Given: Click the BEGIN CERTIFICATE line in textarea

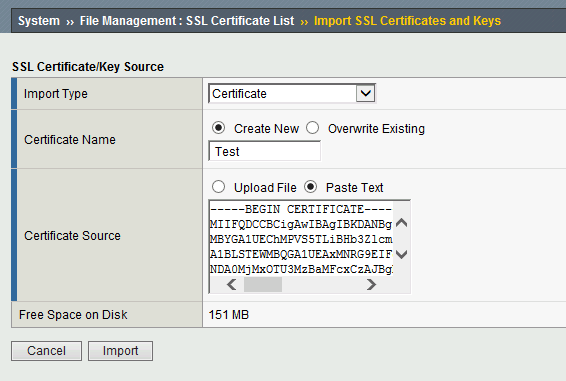Looking at the screenshot, I should [x=301, y=209].
